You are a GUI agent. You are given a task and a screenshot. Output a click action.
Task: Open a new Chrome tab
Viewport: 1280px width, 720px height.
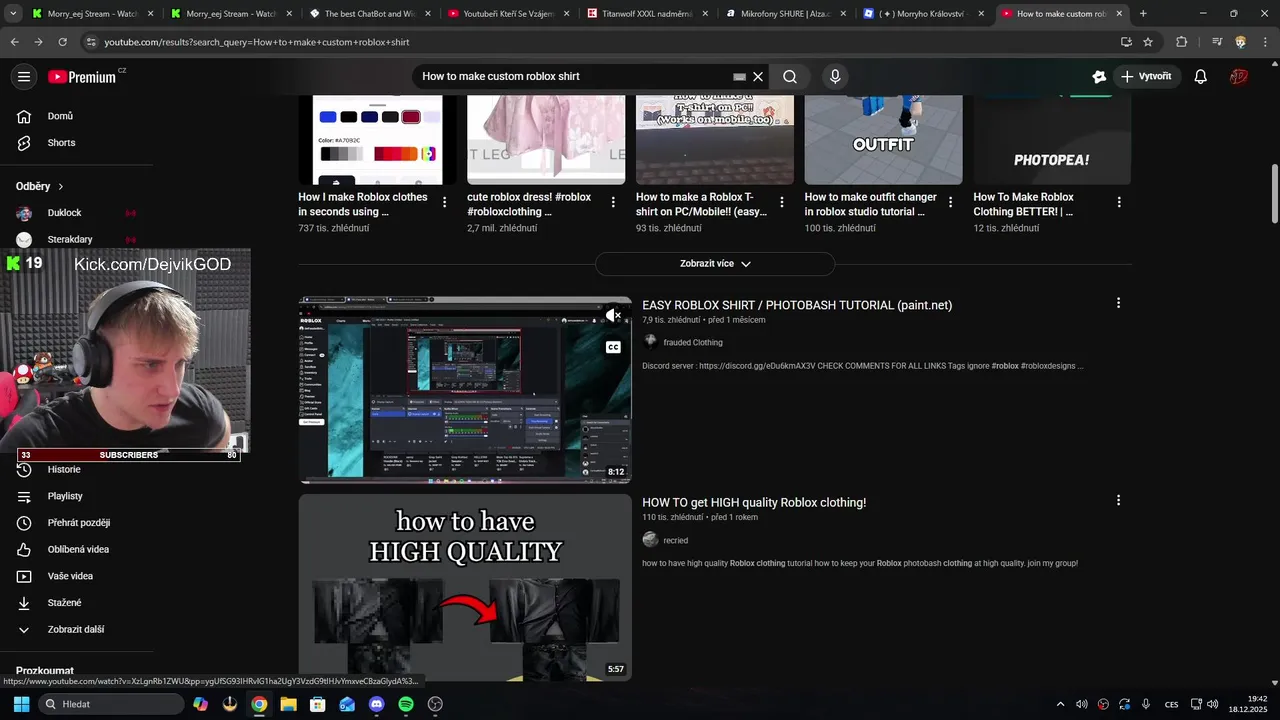(1143, 14)
